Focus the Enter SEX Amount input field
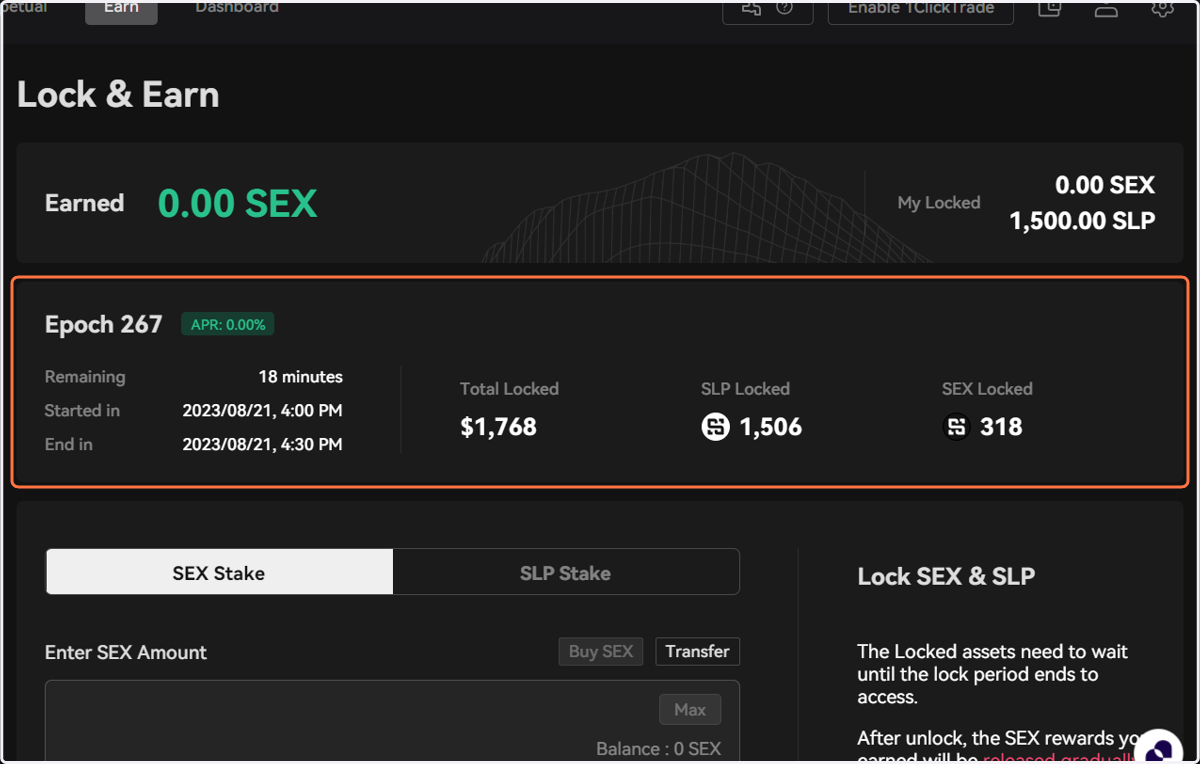 click(x=392, y=722)
